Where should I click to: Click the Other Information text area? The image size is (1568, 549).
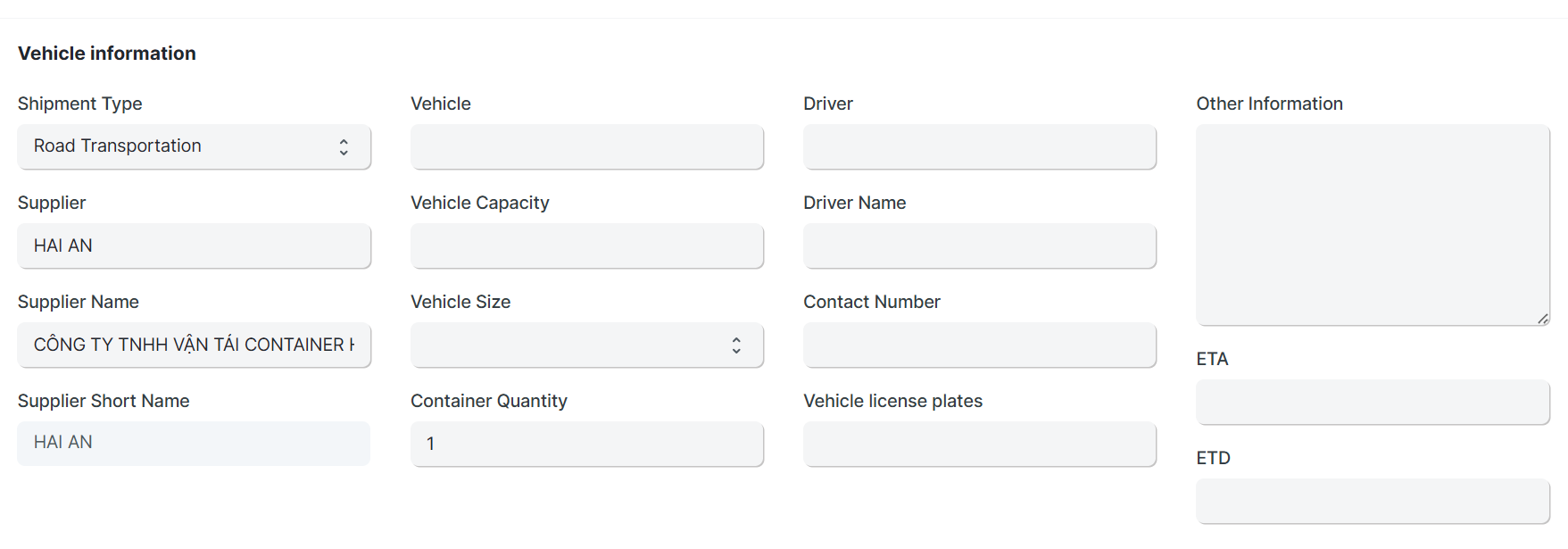coord(1372,225)
